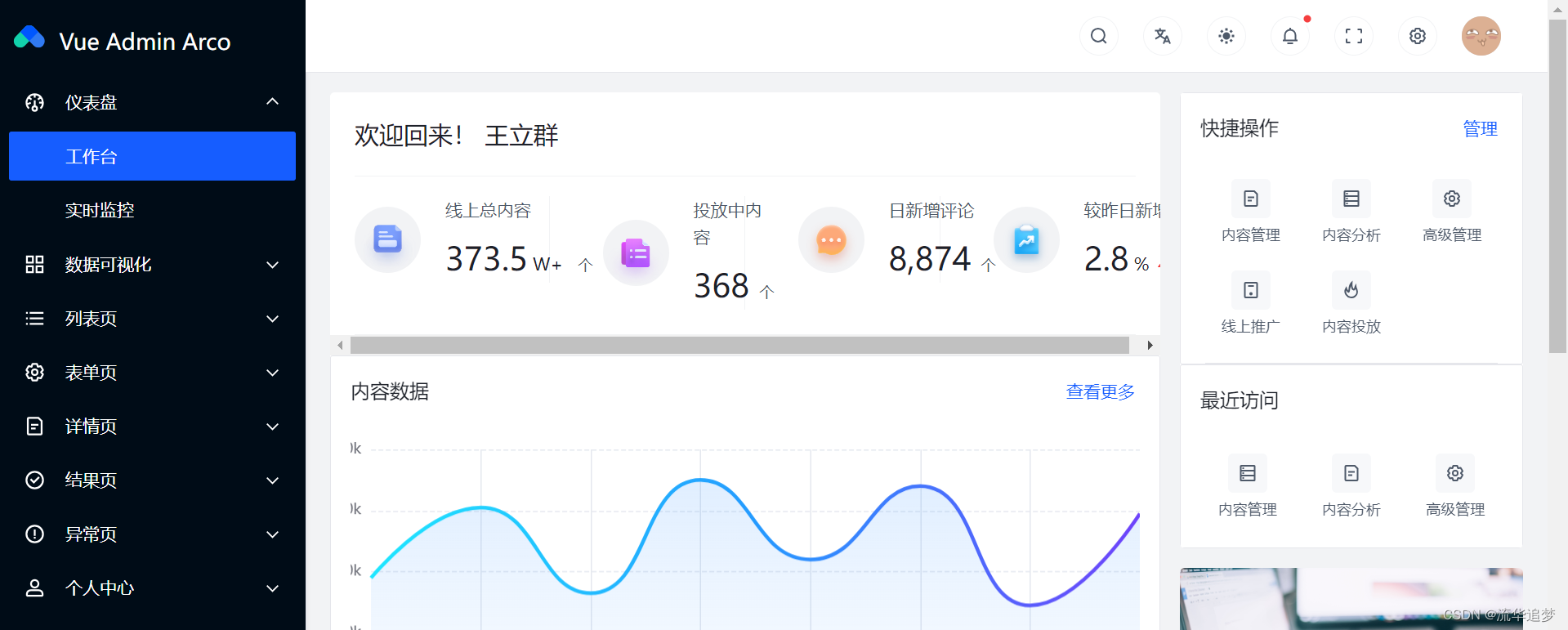Expand the 列表页 menu chevron
The width and height of the screenshot is (1568, 630).
[273, 319]
